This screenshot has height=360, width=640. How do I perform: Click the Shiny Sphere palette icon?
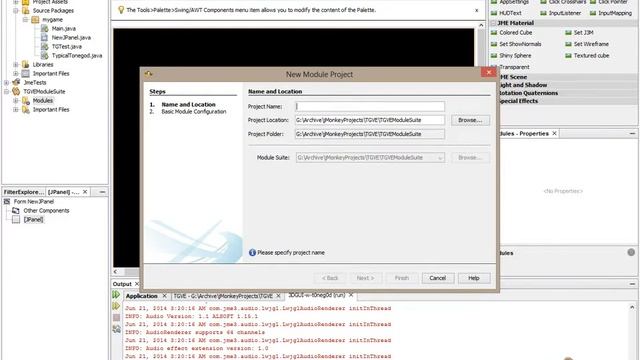click(x=494, y=56)
